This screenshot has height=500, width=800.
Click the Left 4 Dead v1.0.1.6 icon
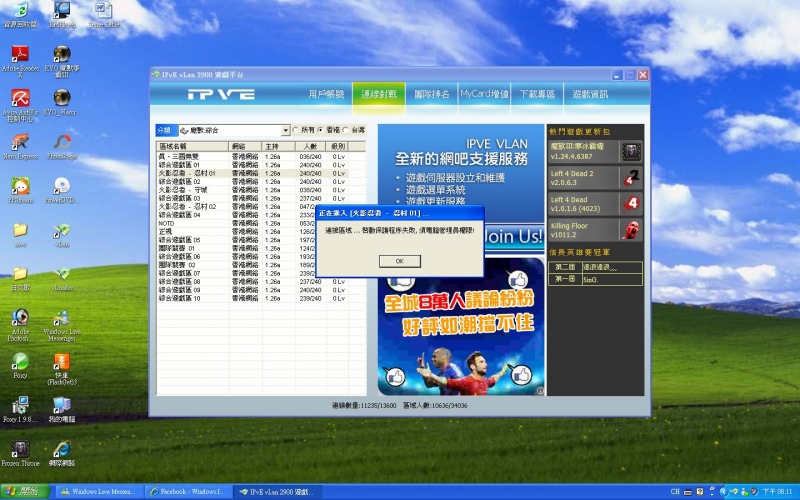[x=631, y=204]
